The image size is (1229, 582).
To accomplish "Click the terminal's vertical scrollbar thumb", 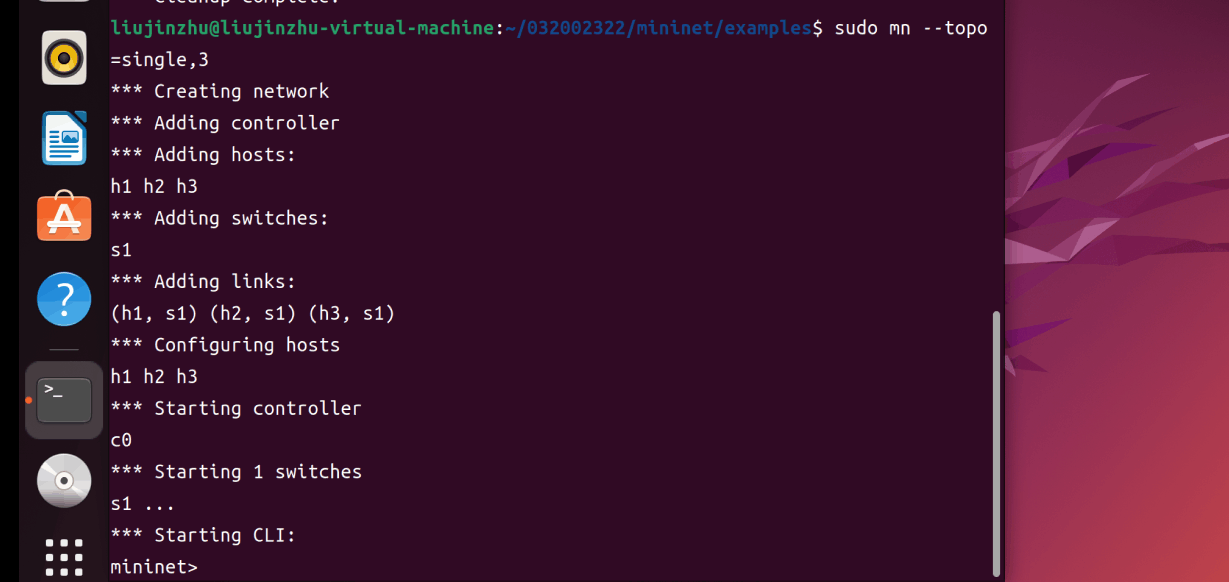I will pos(996,440).
